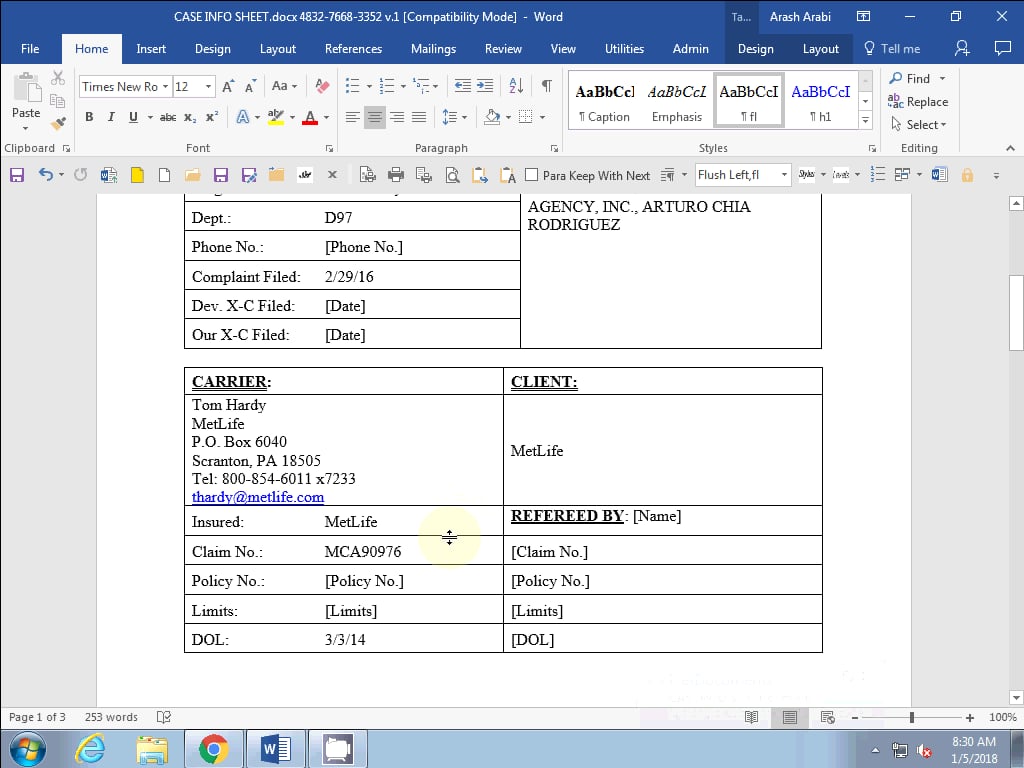This screenshot has width=1024, height=768.
Task: Open the Find dropdown arrow
Action: pos(942,78)
